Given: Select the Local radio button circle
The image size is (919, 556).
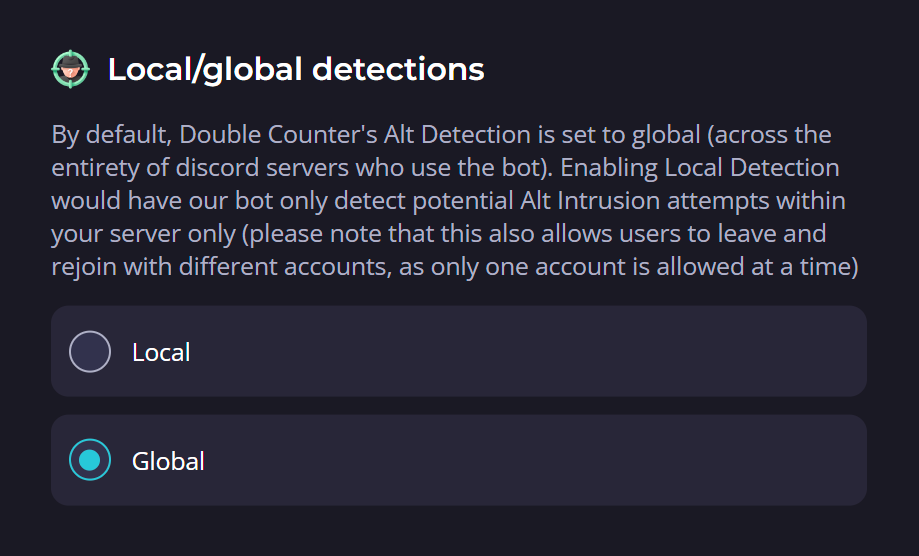Looking at the screenshot, I should click(90, 352).
